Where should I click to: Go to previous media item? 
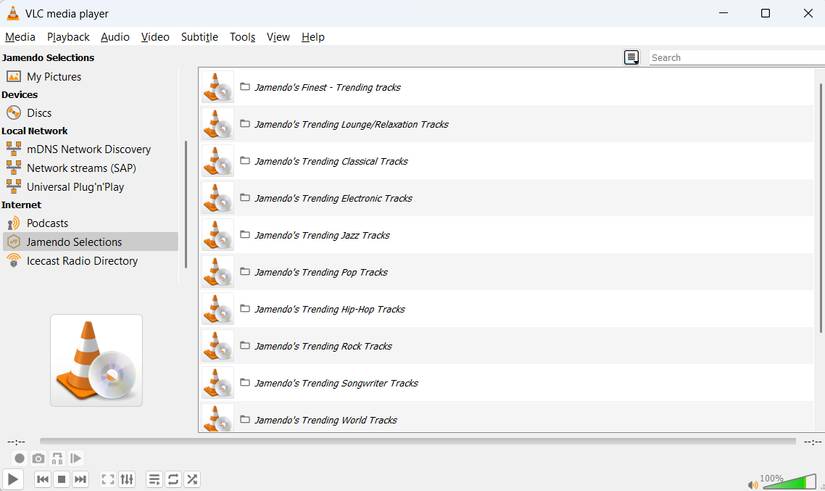[43, 479]
